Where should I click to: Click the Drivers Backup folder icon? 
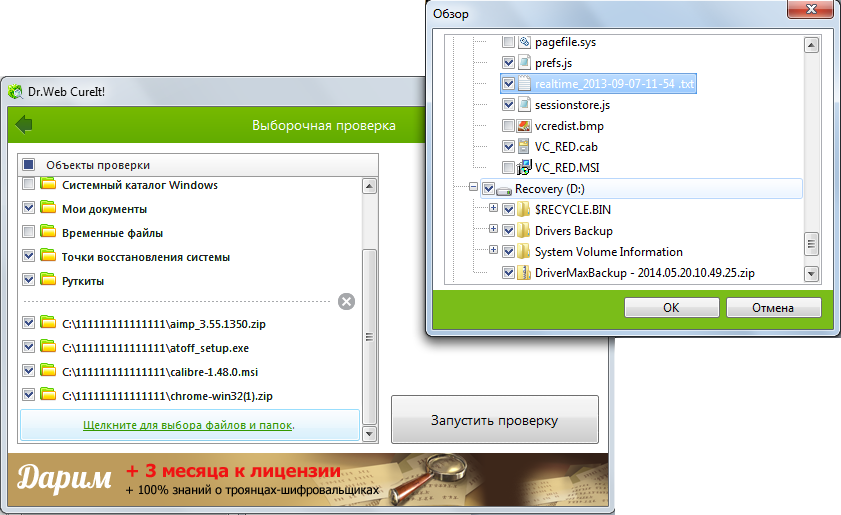(524, 231)
